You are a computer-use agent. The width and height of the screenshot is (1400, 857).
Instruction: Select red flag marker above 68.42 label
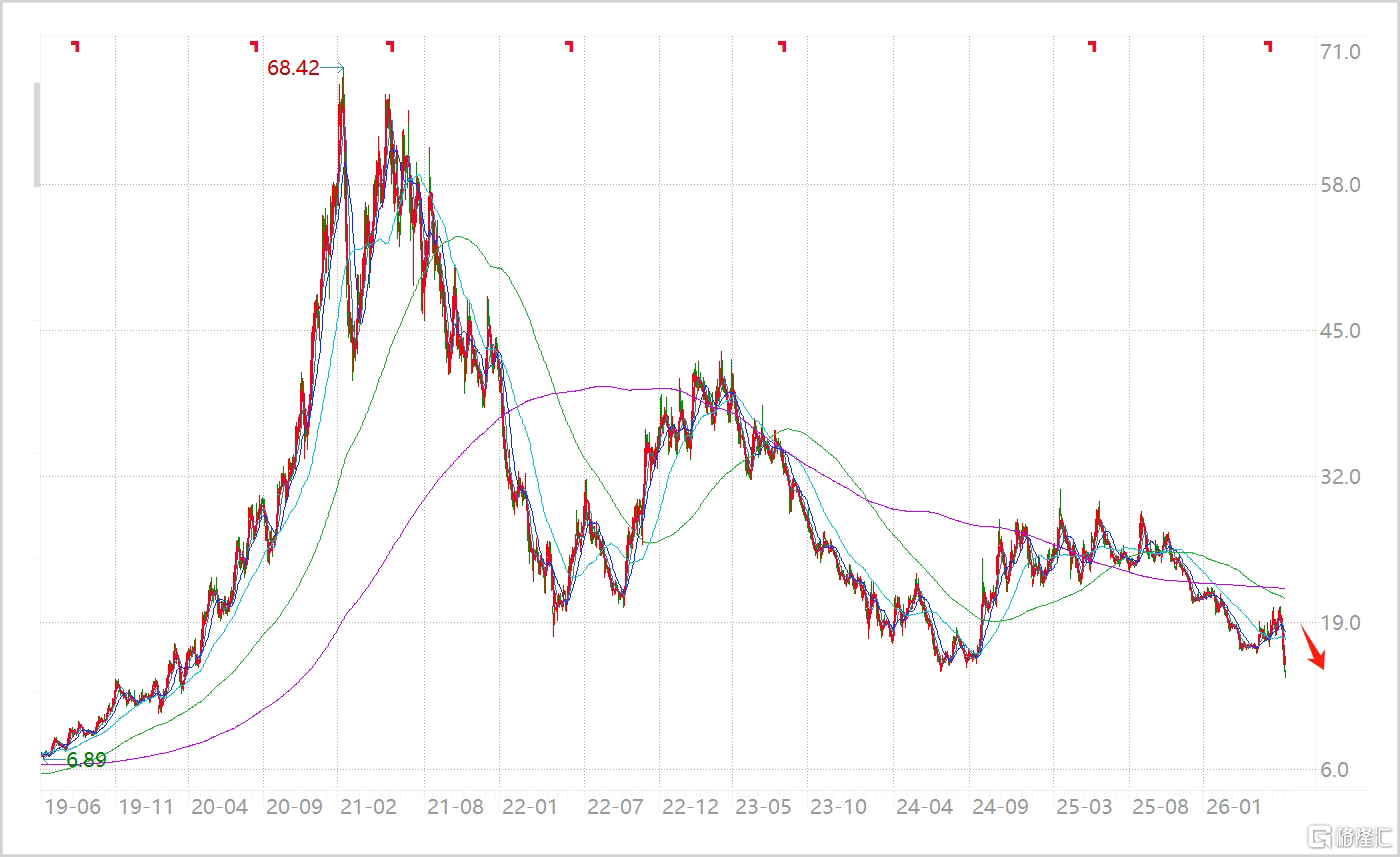pos(255,46)
